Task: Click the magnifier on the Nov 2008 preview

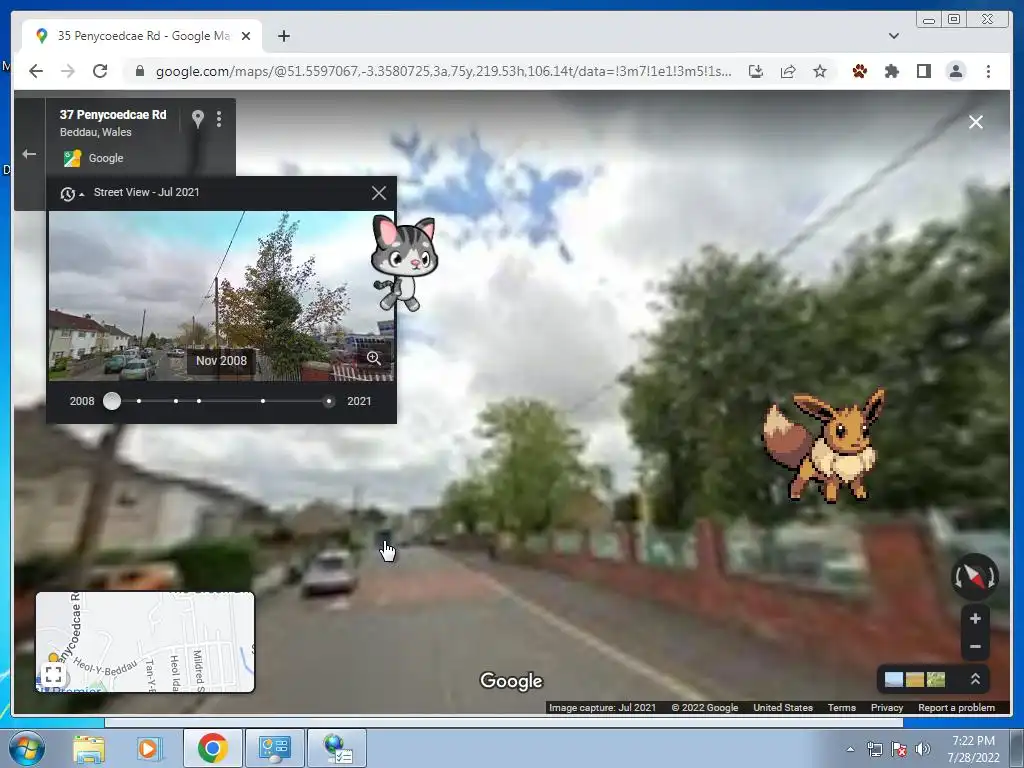Action: click(x=374, y=358)
